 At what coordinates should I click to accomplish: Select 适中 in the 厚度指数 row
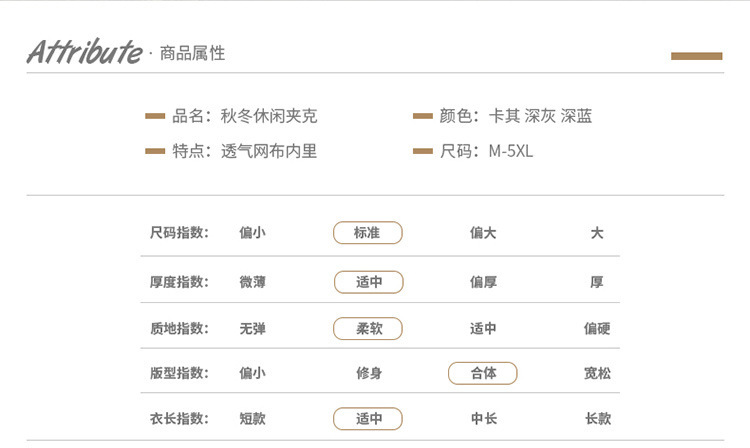pos(368,282)
